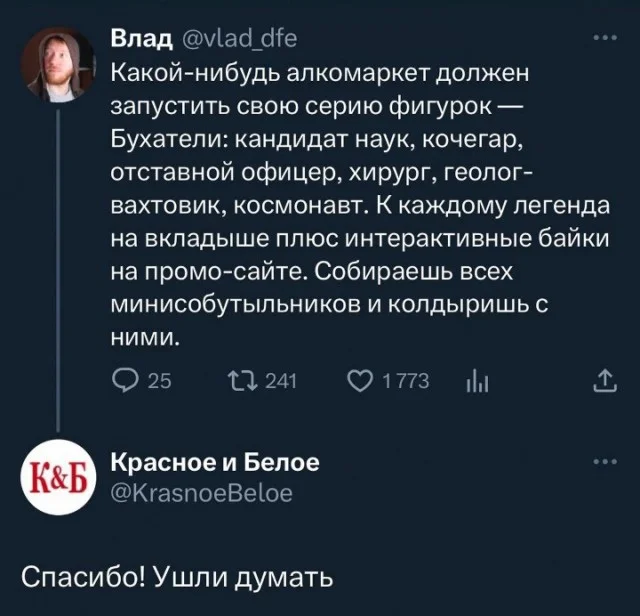Click the retweet count 241
Image resolution: width=640 pixels, height=616 pixels.
(273, 381)
